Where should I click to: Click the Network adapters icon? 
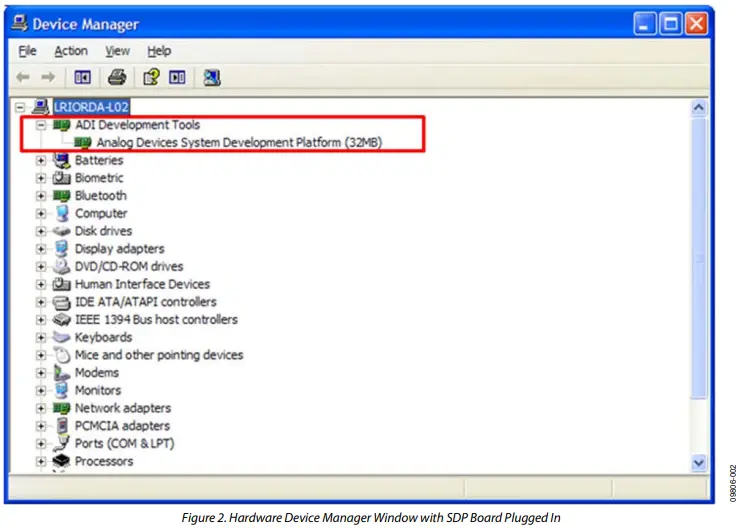61,408
